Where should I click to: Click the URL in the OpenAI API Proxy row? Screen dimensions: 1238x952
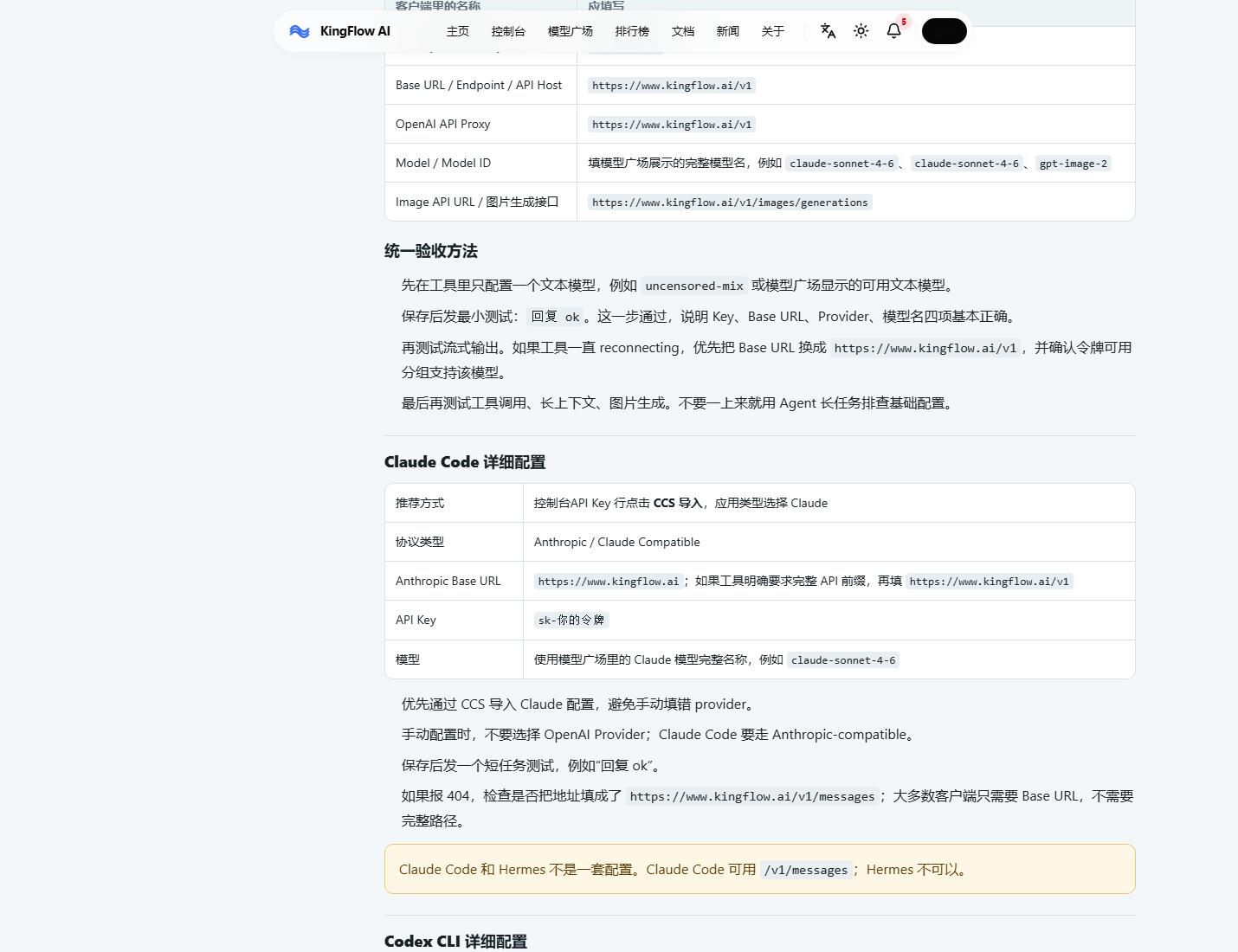(x=672, y=125)
